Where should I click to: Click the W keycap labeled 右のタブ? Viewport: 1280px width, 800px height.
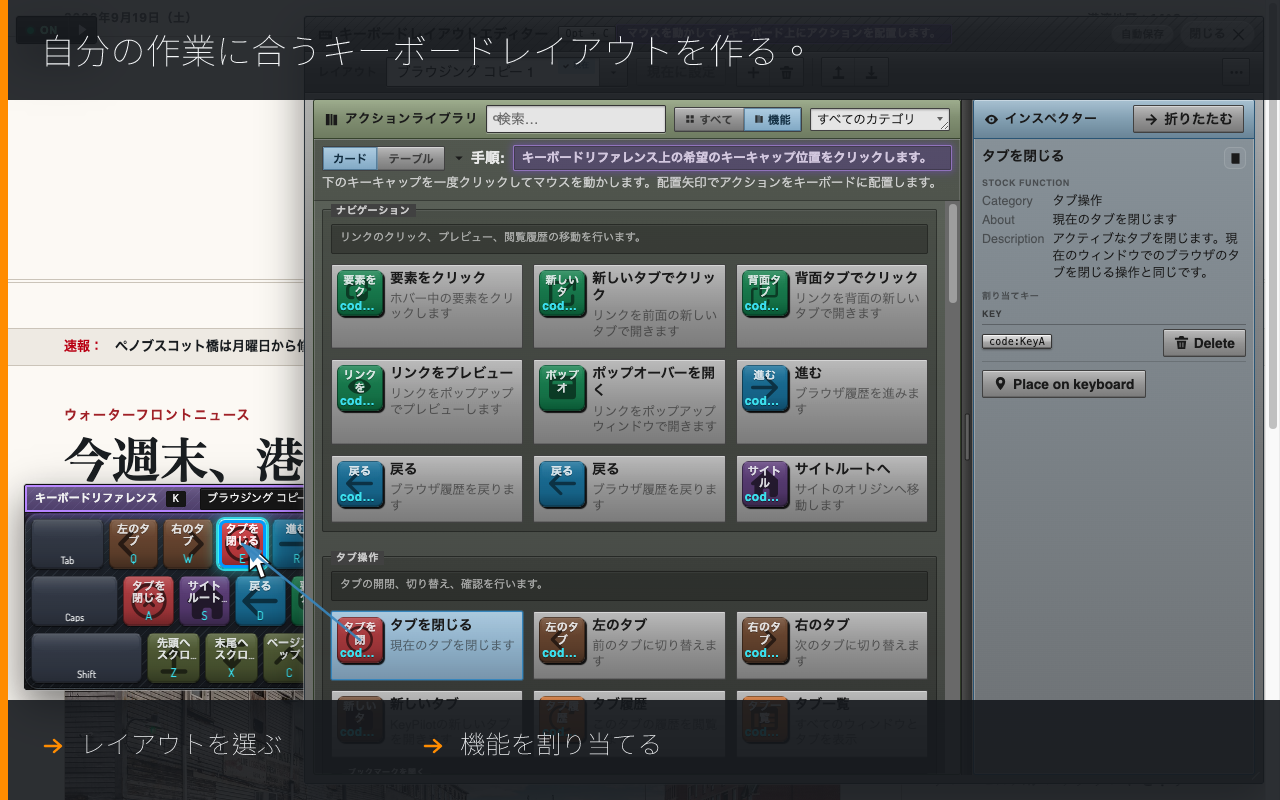click(x=188, y=543)
